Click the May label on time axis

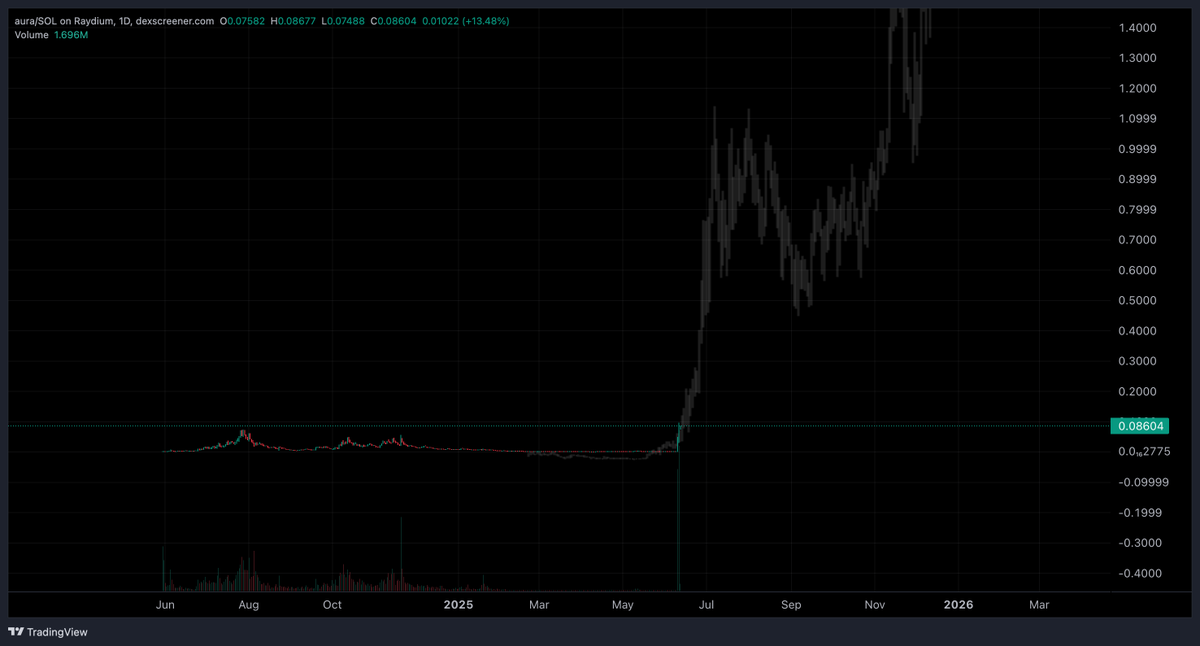(623, 605)
